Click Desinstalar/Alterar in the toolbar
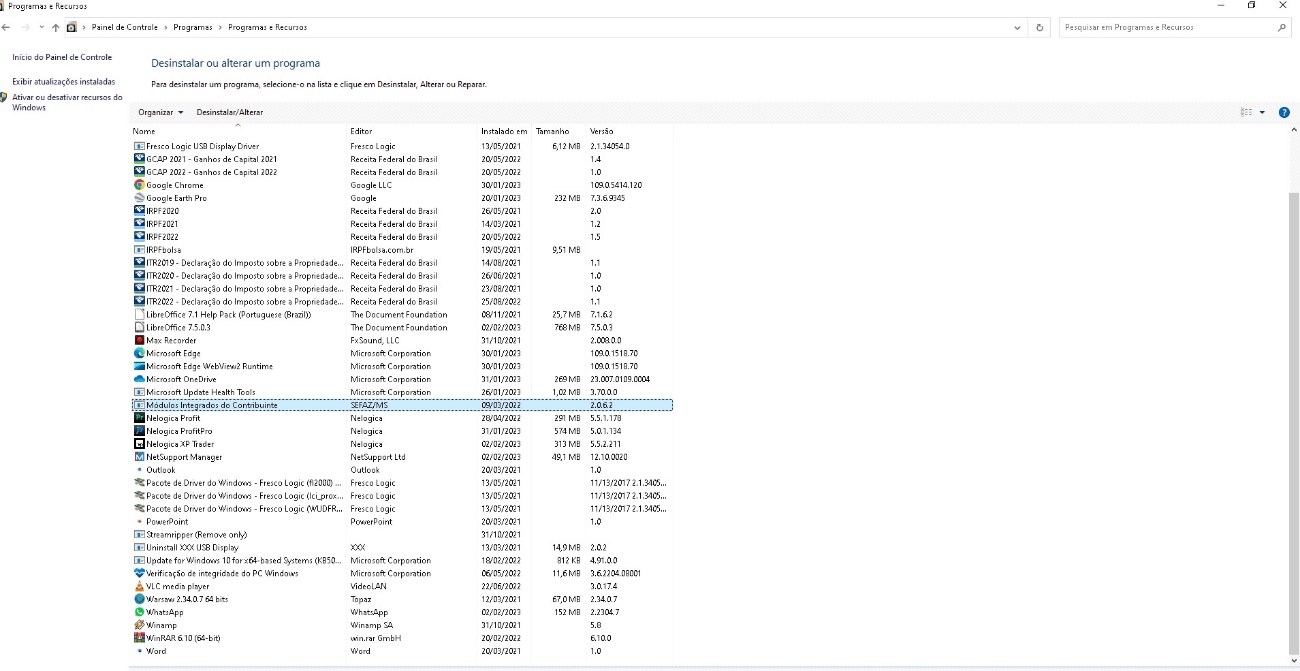1300x671 pixels. (x=230, y=112)
